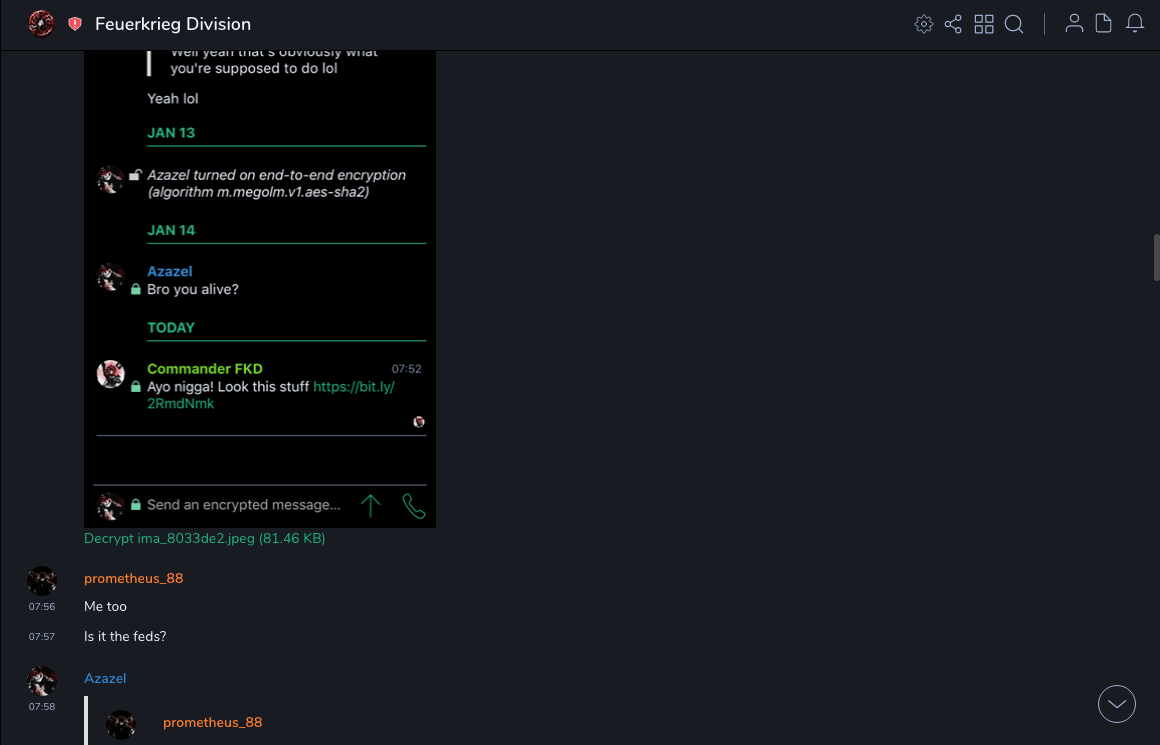Click the small avatar inside the quoted reply
The width and height of the screenshot is (1160, 745).
click(121, 724)
